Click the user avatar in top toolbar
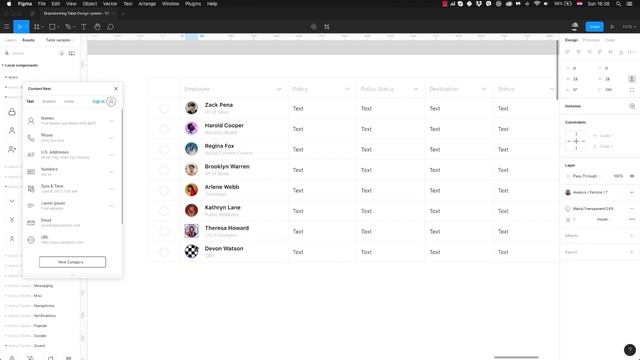 575,27
